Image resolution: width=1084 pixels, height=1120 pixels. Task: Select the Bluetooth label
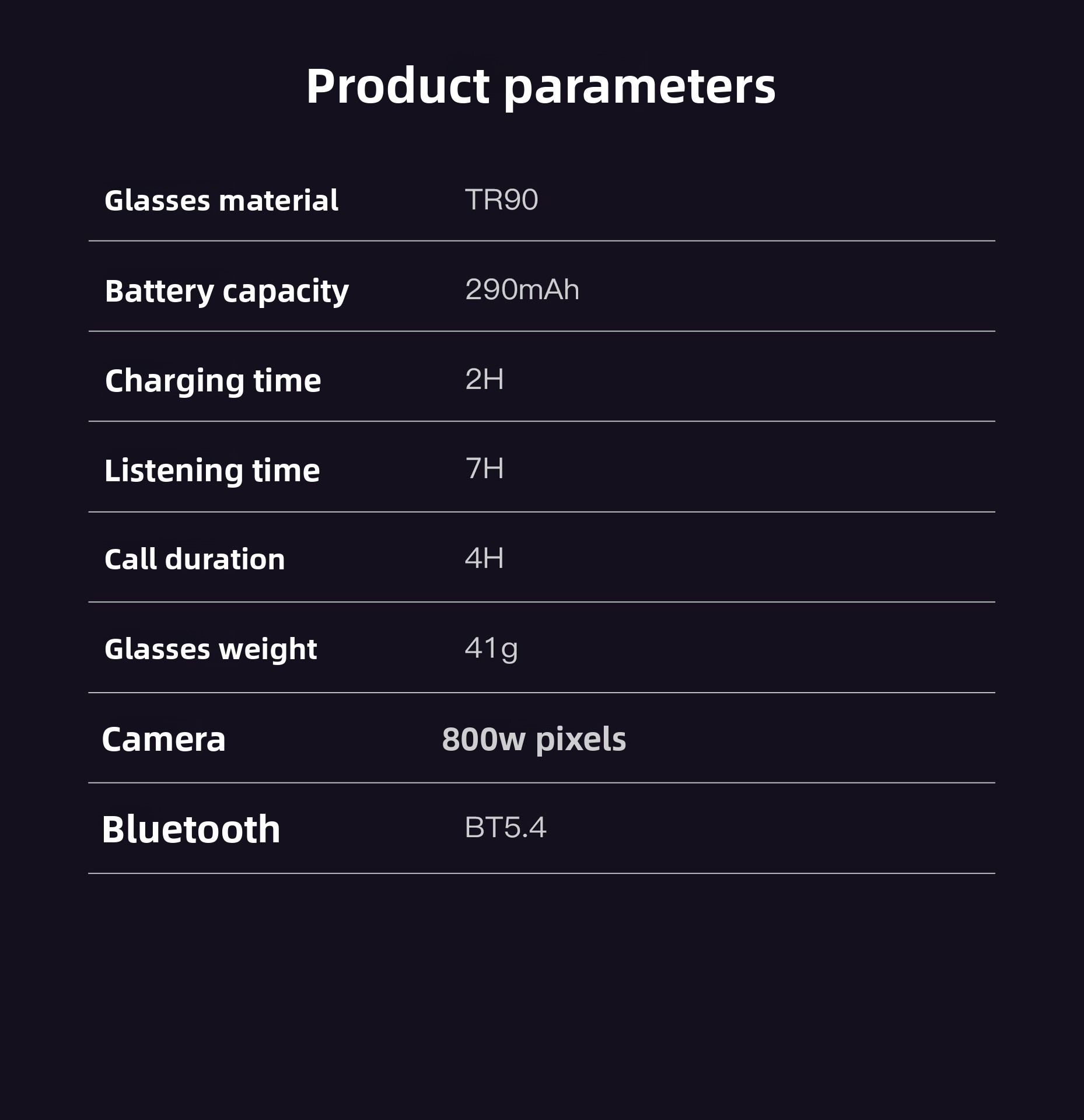pyautogui.click(x=191, y=829)
